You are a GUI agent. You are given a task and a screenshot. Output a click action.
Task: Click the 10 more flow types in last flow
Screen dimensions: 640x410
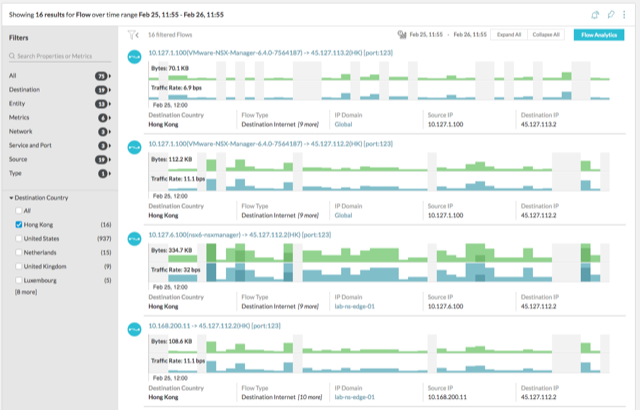pyautogui.click(x=309, y=397)
